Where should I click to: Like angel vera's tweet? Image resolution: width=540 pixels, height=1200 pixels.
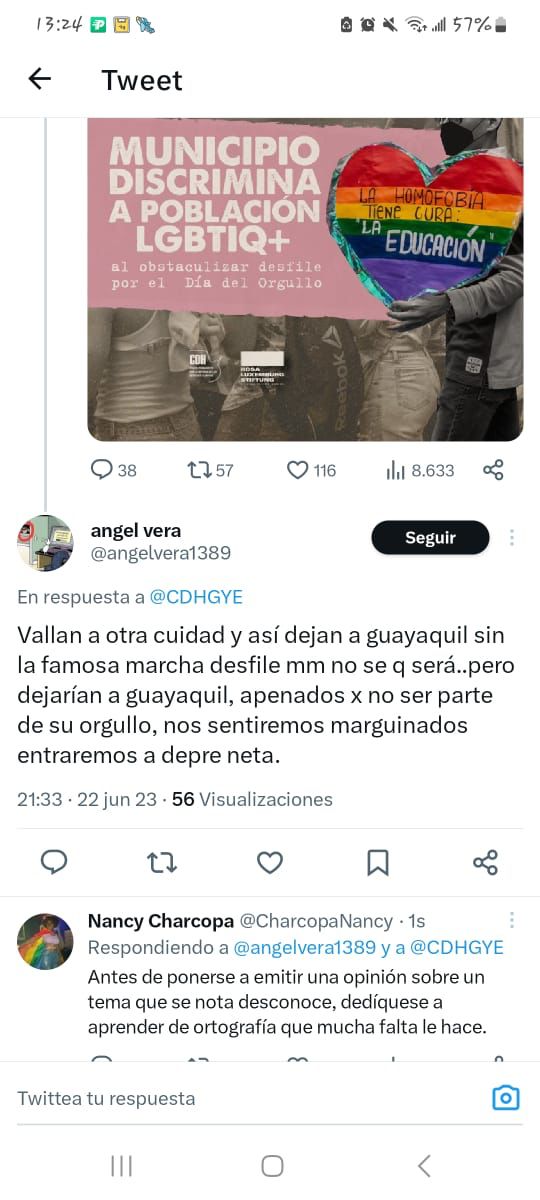[x=270, y=862]
